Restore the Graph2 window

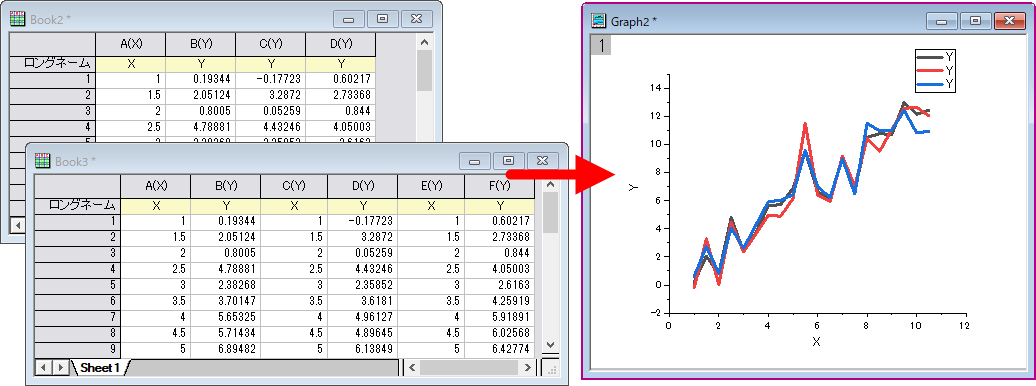coord(975,21)
